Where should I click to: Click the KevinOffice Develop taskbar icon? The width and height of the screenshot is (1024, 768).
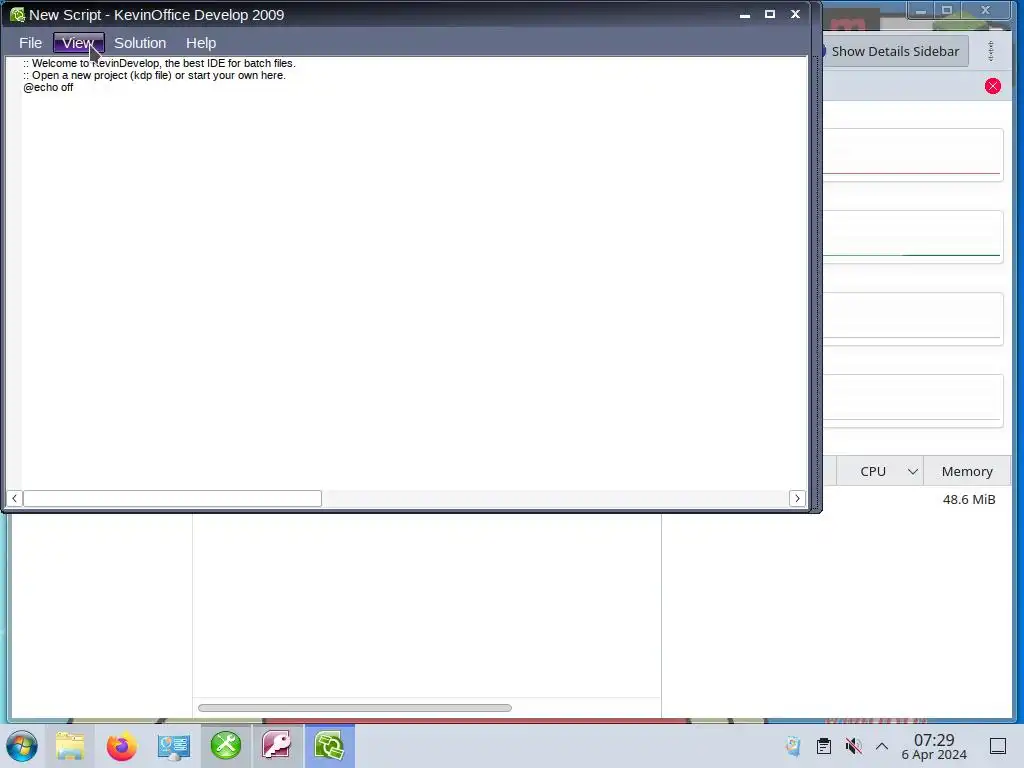pyautogui.click(x=329, y=745)
